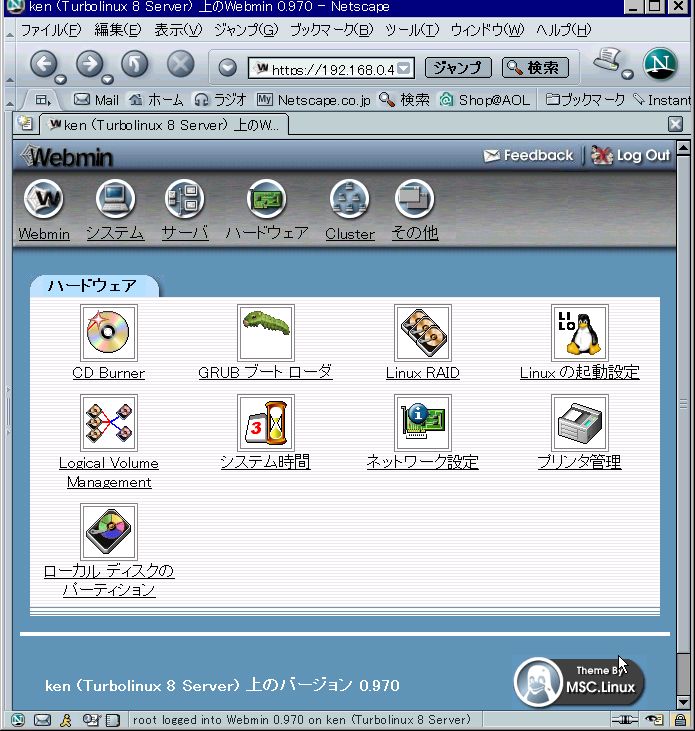This screenshot has height=731, width=695.
Task: Open the Forward button history dropdown
Action: pos(107,79)
